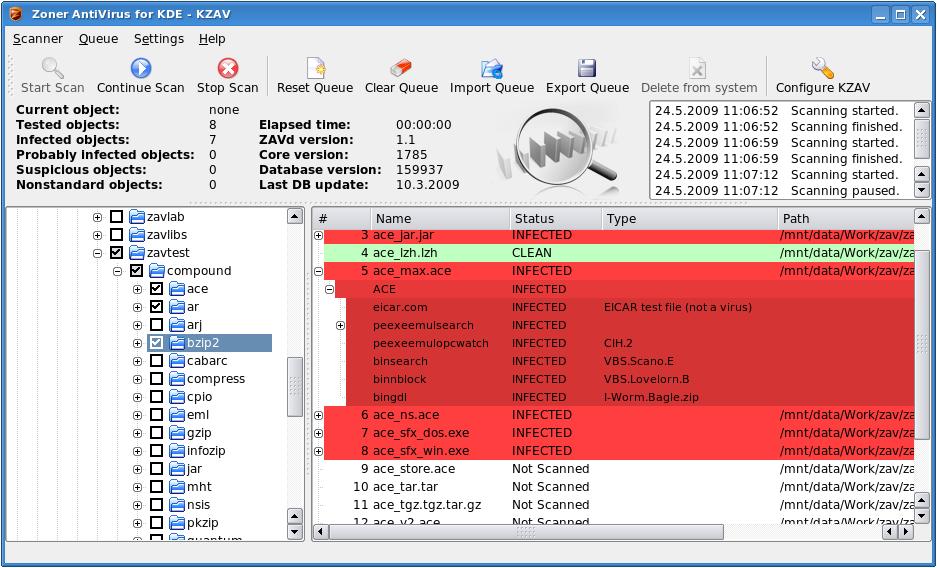Click the zavlab folder icon
Viewport: 937px width, 568px height.
(x=137, y=217)
